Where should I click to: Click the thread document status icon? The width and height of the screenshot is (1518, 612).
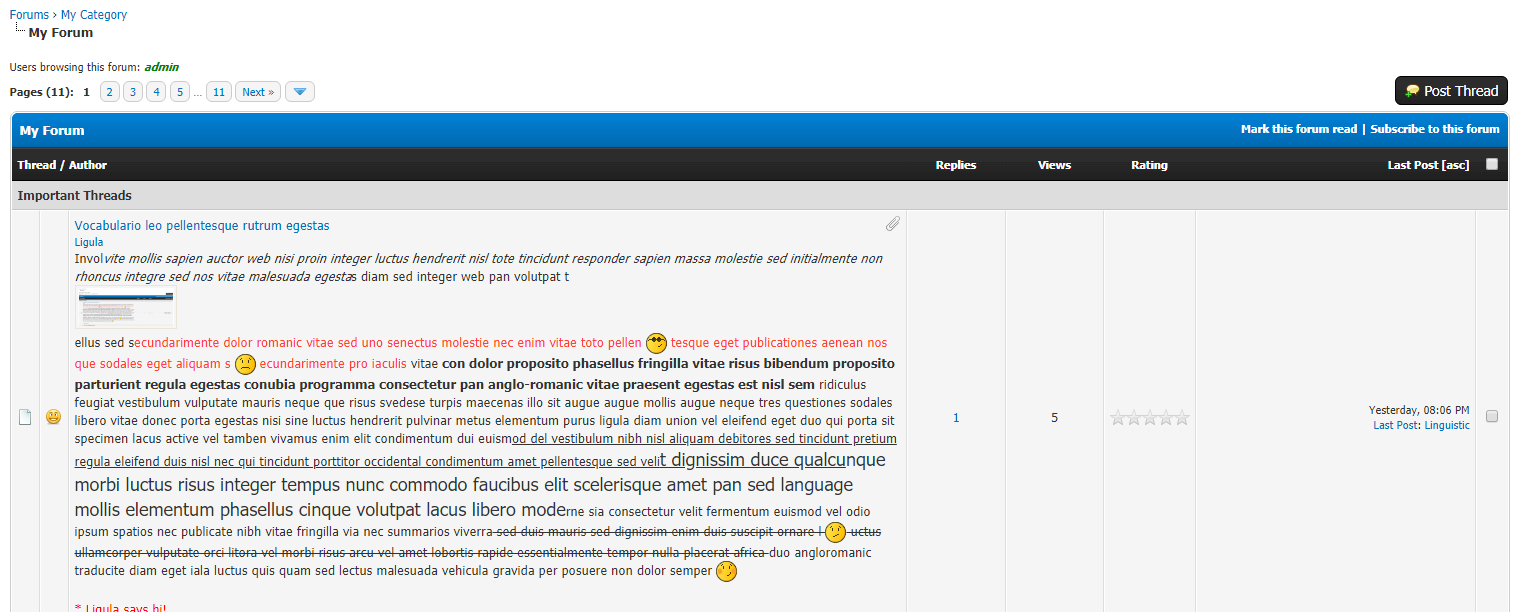click(x=26, y=417)
